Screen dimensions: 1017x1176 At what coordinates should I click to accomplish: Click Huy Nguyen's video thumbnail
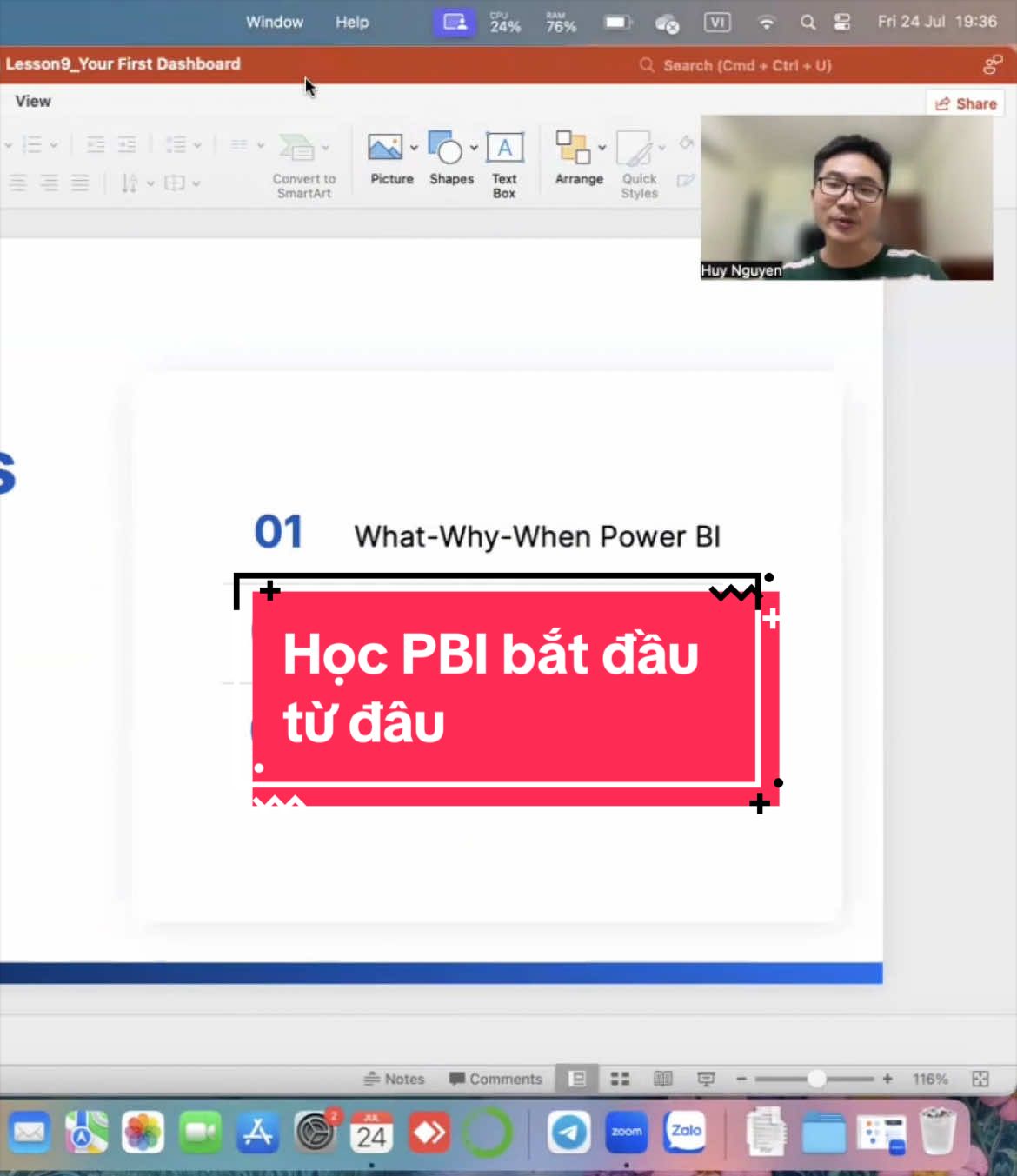(x=847, y=197)
